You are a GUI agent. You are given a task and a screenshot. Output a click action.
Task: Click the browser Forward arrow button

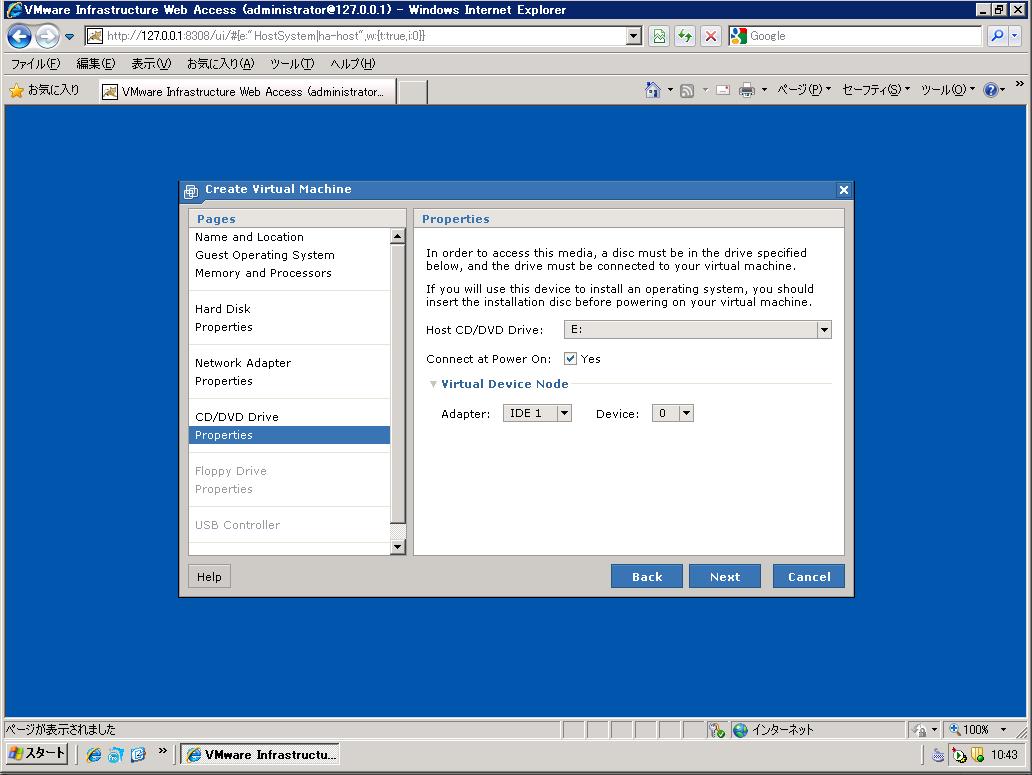[47, 36]
